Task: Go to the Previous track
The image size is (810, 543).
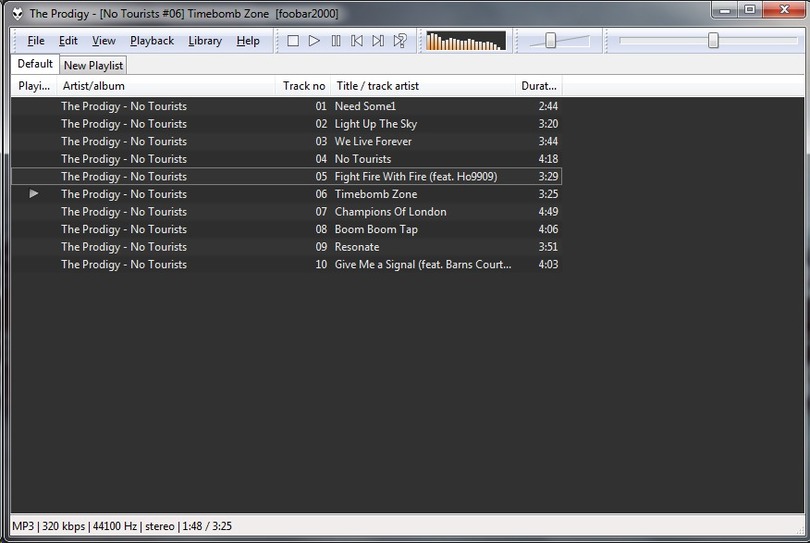Action: pos(357,41)
